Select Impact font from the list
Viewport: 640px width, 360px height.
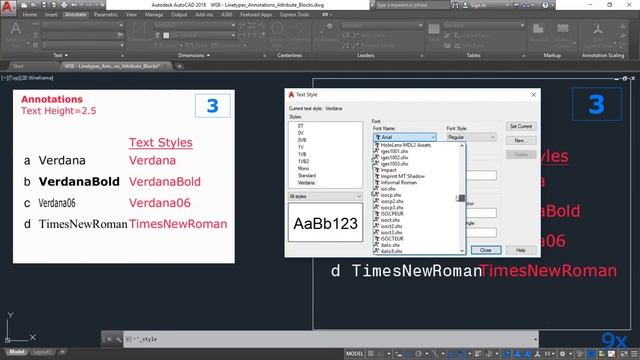click(389, 170)
